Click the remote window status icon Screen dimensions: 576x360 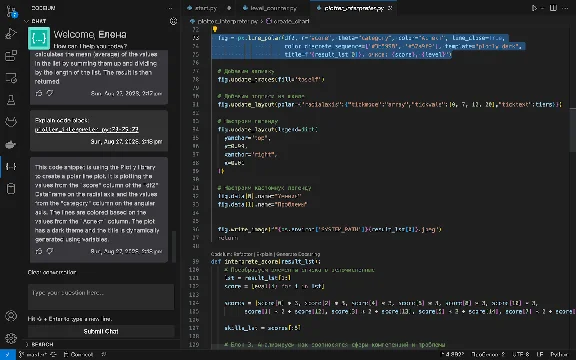click(x=7, y=354)
